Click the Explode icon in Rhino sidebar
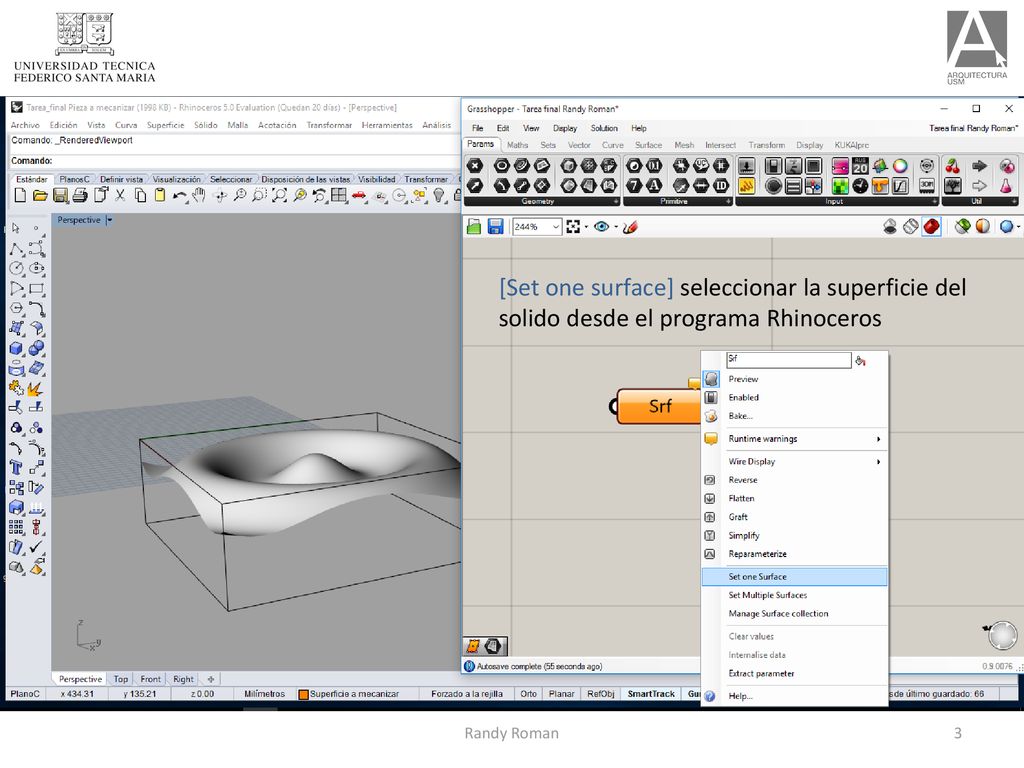Viewport: 1024px width, 768px height. point(35,389)
